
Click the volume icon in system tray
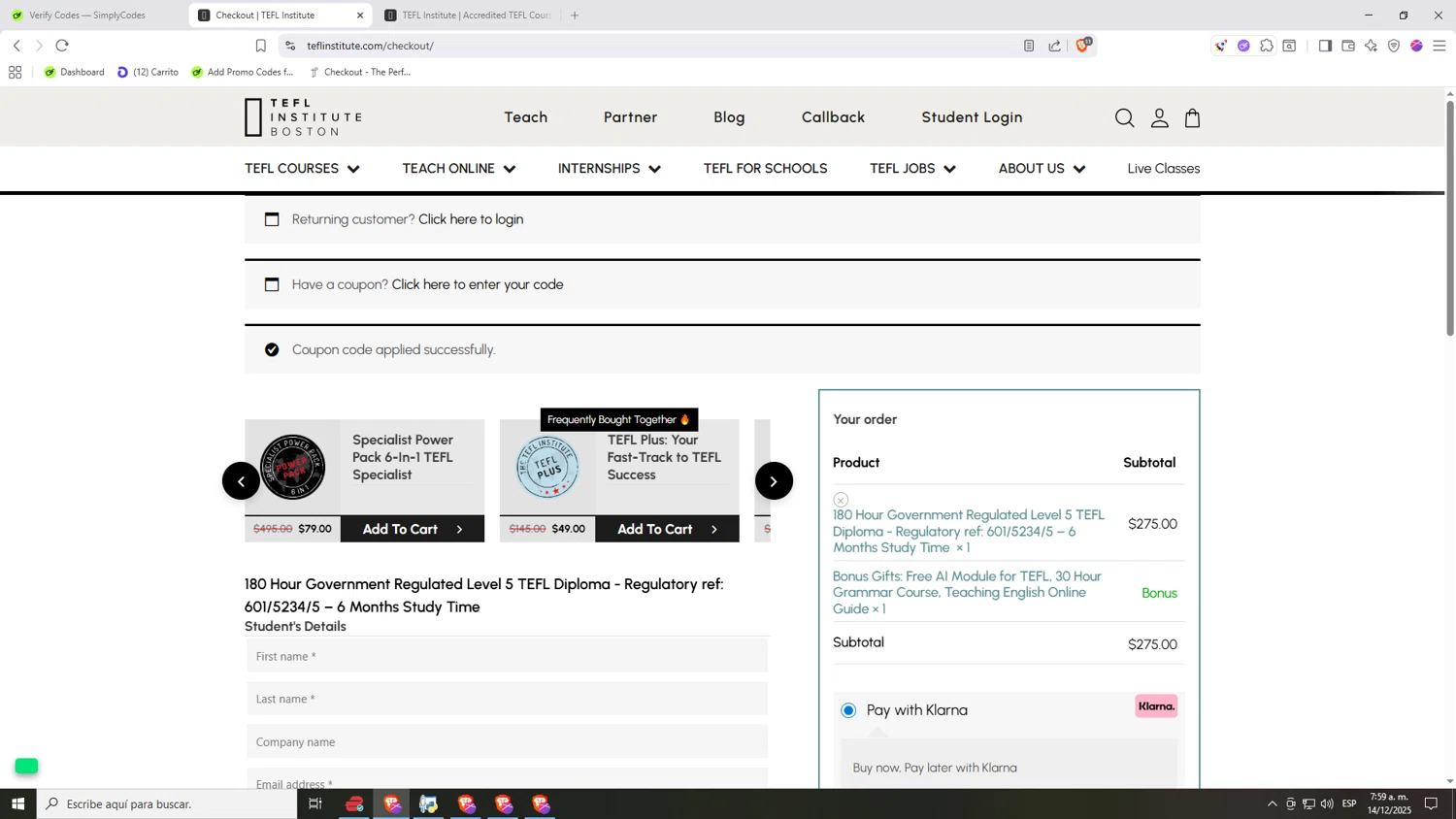pyautogui.click(x=1327, y=803)
